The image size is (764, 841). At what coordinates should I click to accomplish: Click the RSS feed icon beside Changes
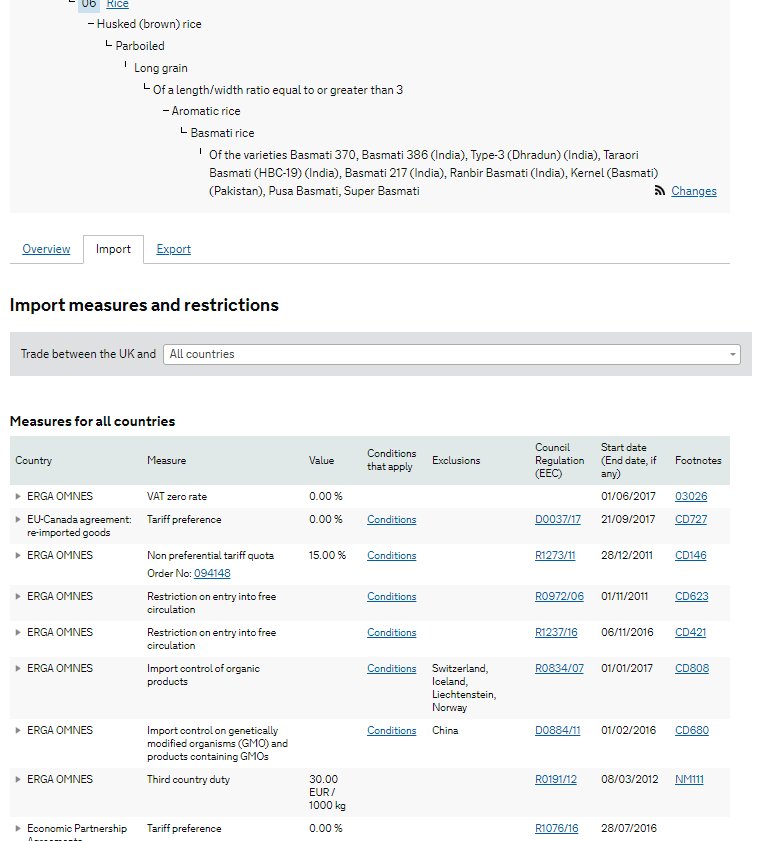pyautogui.click(x=659, y=190)
